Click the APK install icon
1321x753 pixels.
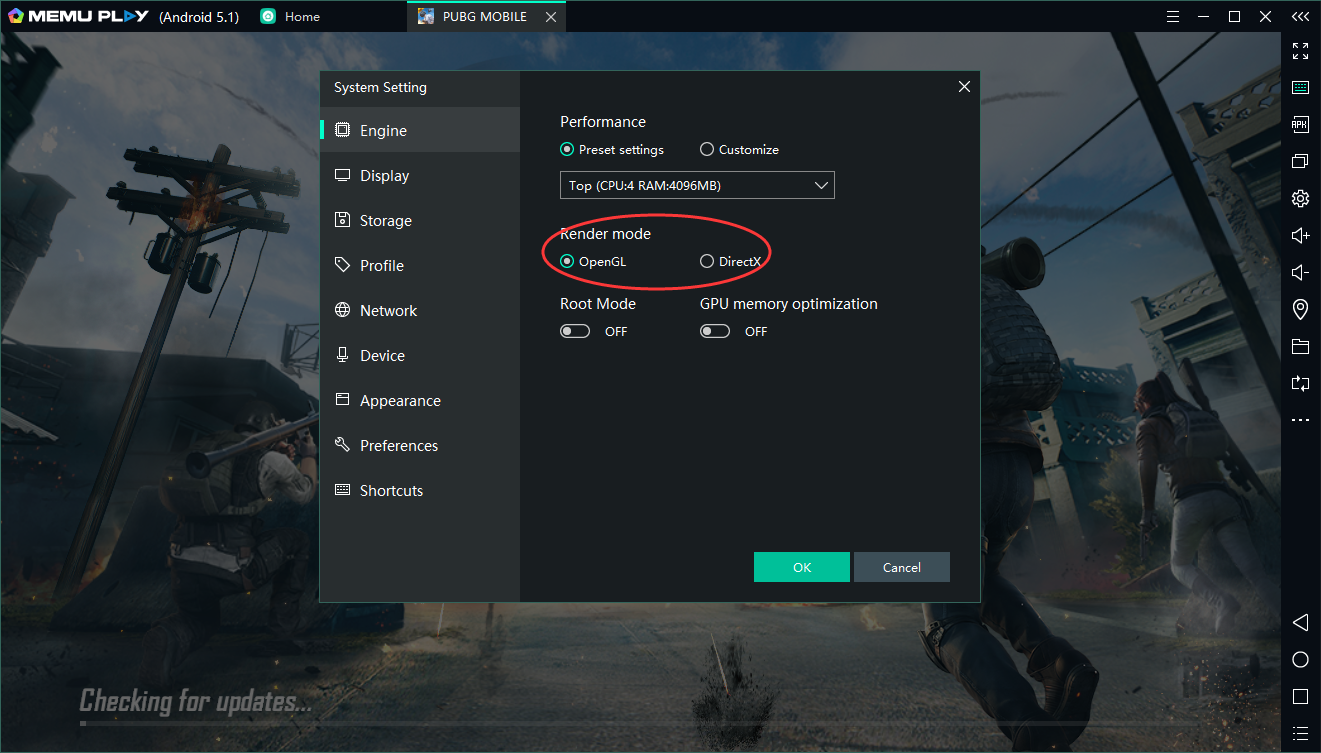click(x=1300, y=125)
